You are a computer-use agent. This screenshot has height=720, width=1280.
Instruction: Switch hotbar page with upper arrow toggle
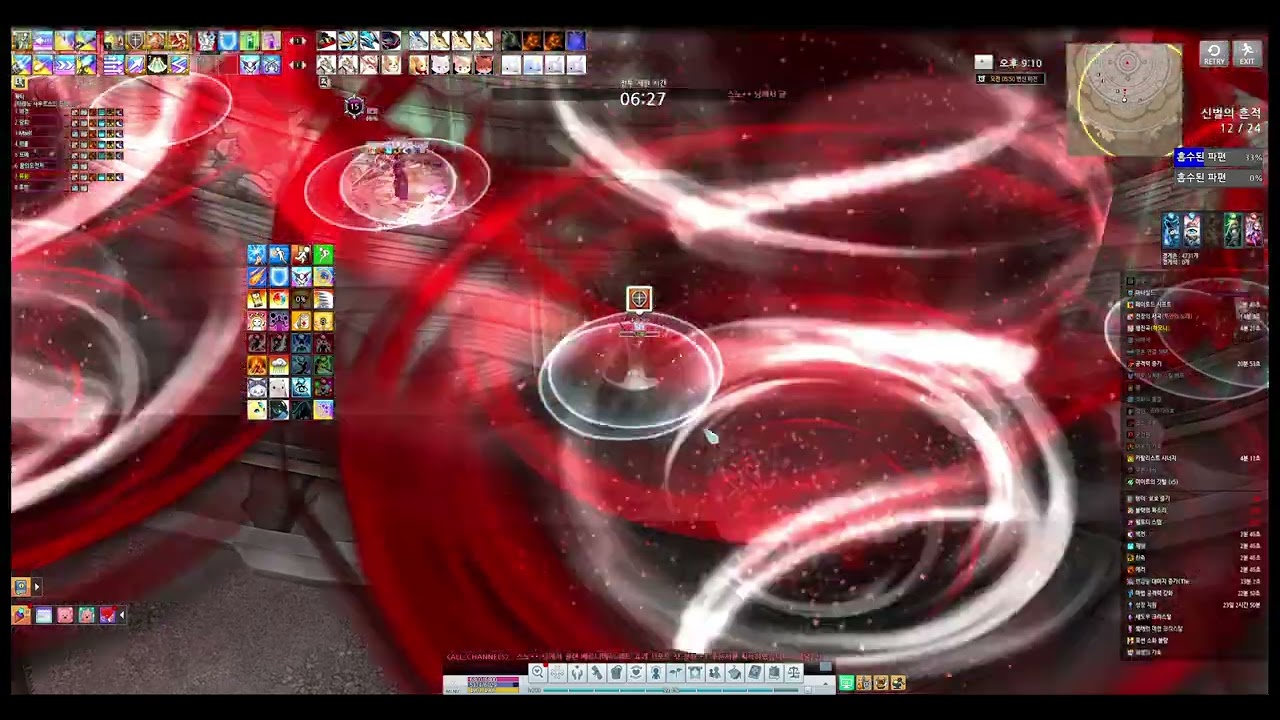(297, 41)
